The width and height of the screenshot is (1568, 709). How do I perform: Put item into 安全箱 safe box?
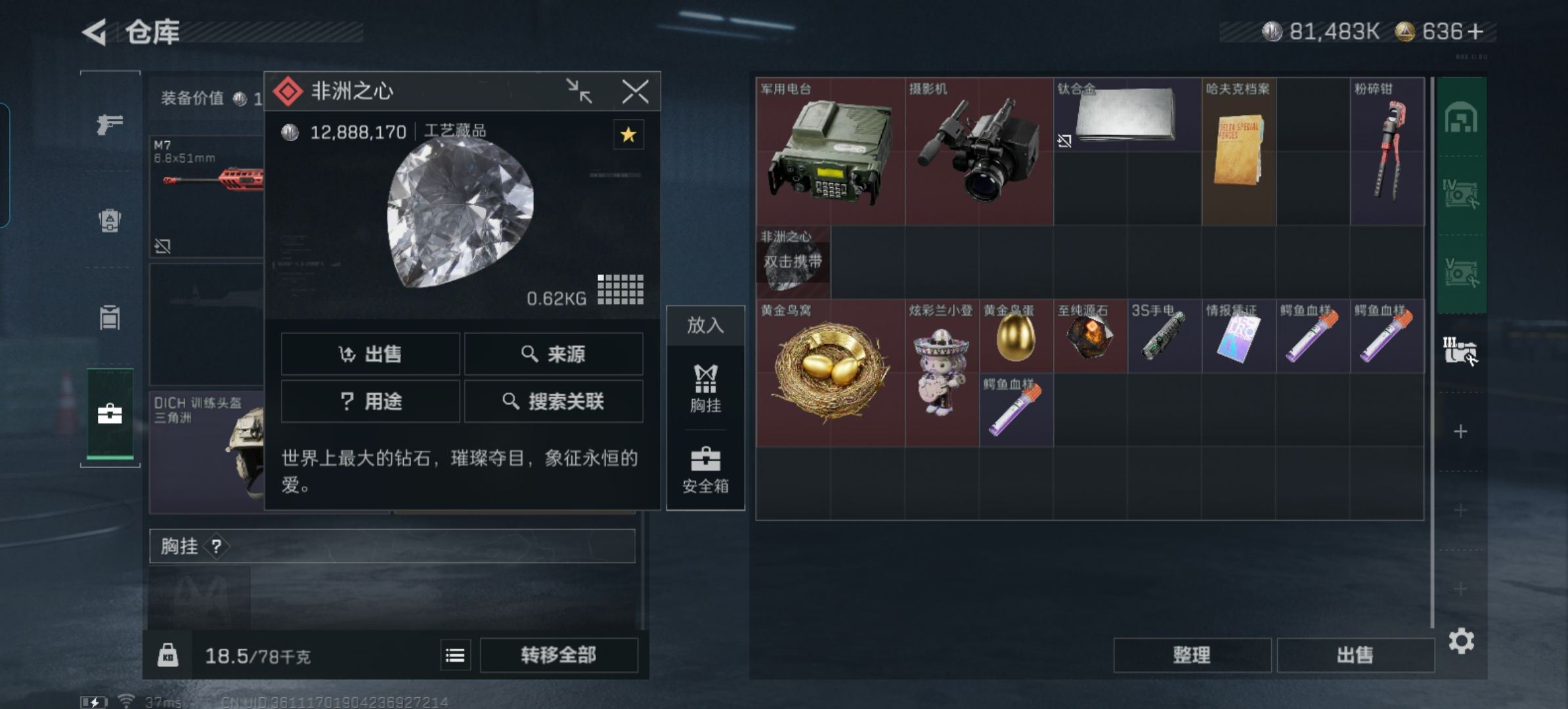pyautogui.click(x=706, y=470)
